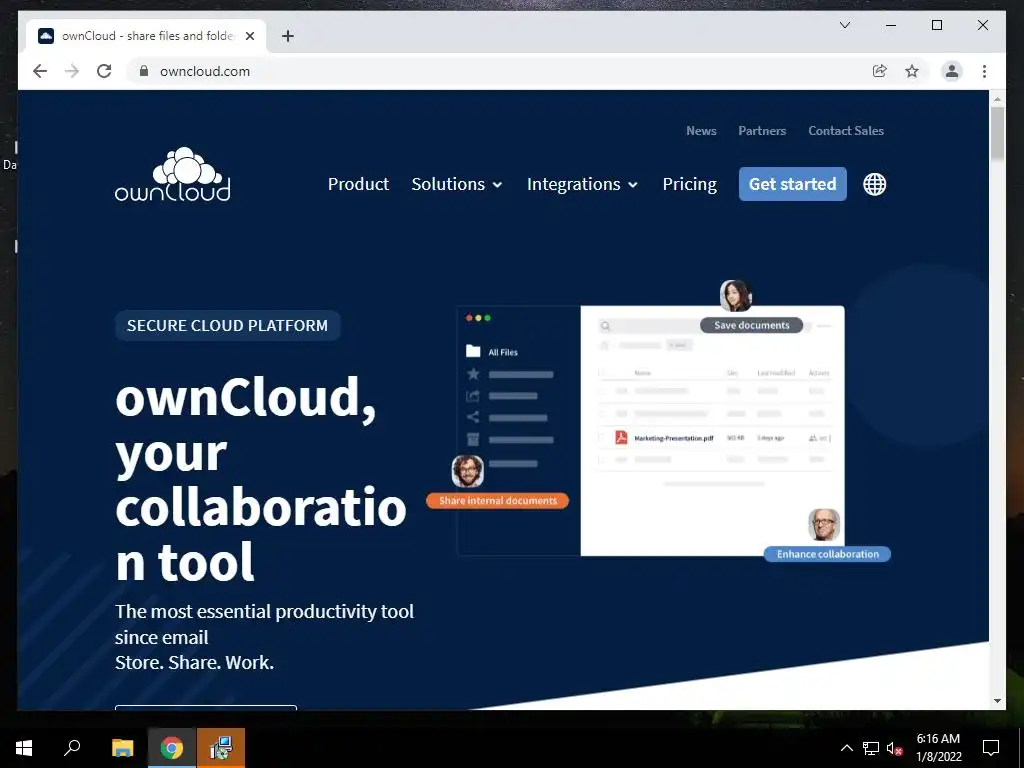This screenshot has height=768, width=1024.
Task: Open the Partners link
Action: coord(762,131)
